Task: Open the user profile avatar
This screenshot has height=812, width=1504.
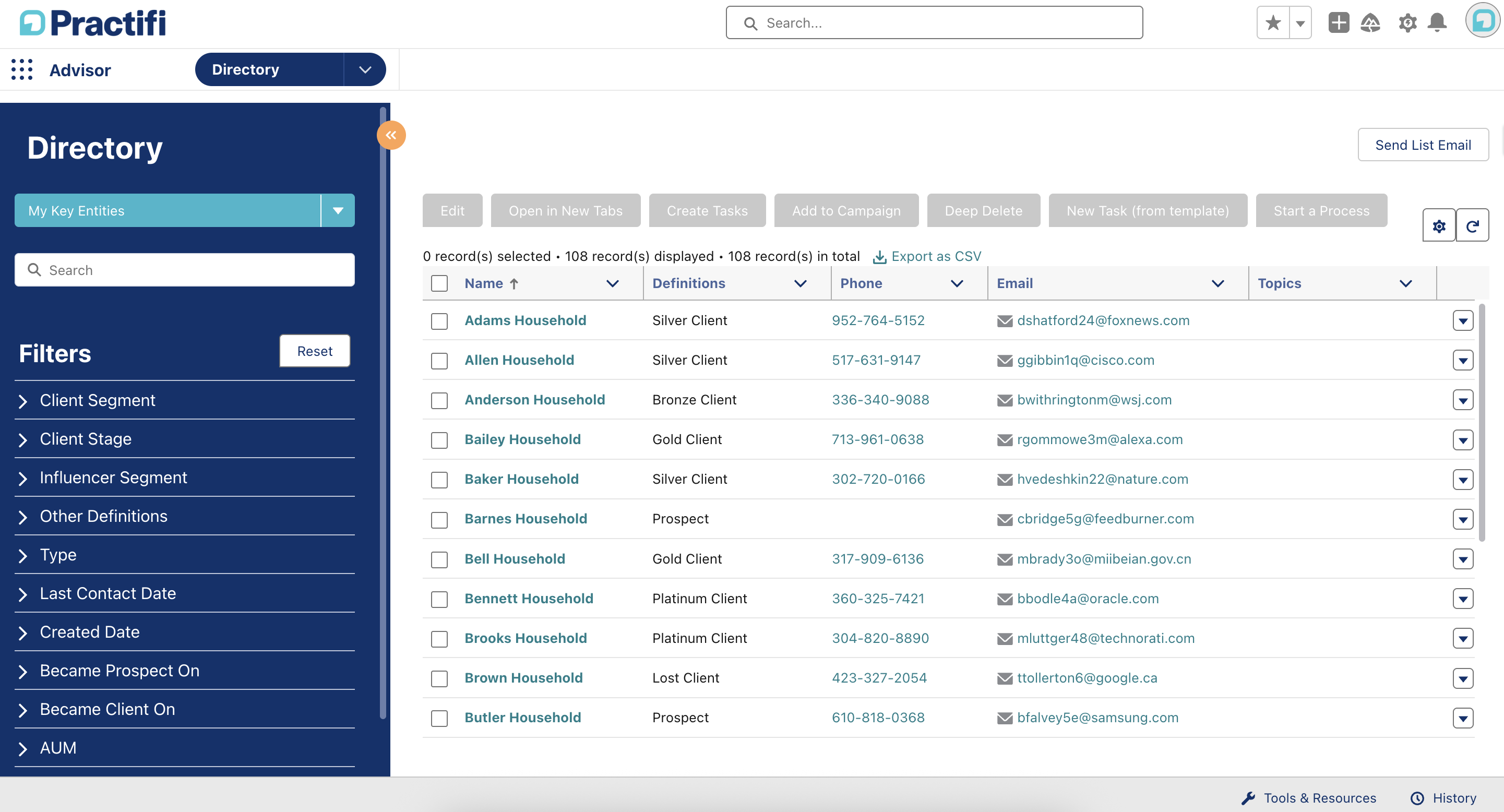Action: click(1484, 20)
